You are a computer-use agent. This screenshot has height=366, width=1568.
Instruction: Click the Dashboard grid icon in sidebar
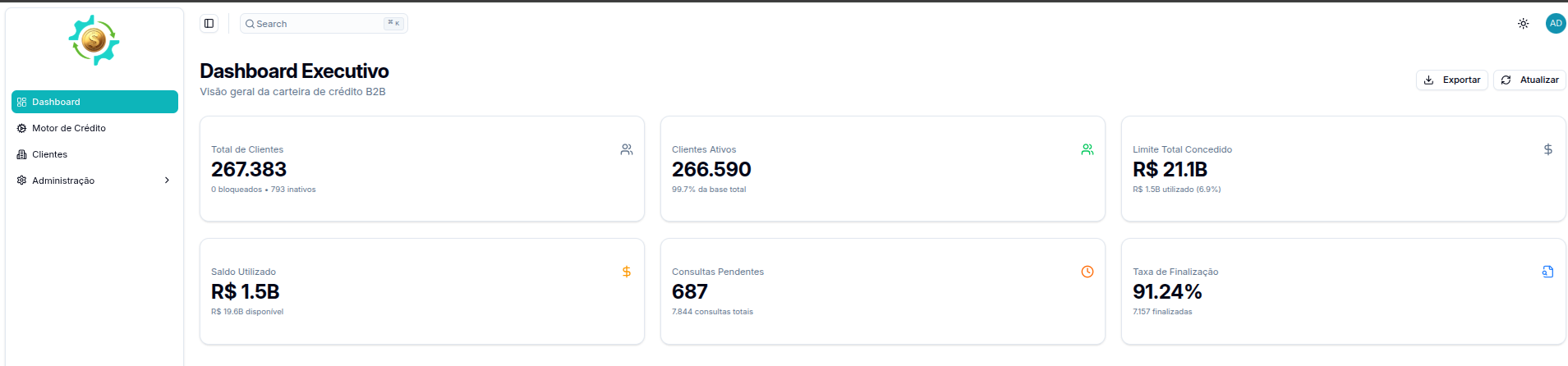click(x=22, y=102)
